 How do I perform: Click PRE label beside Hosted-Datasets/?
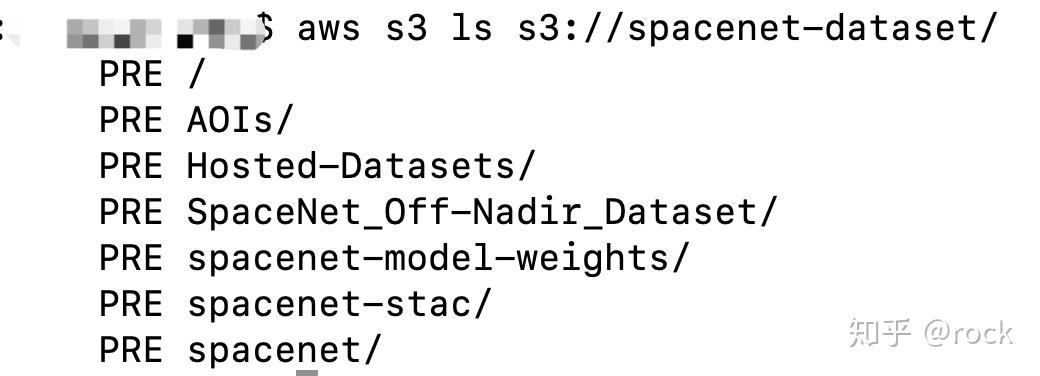pos(131,166)
